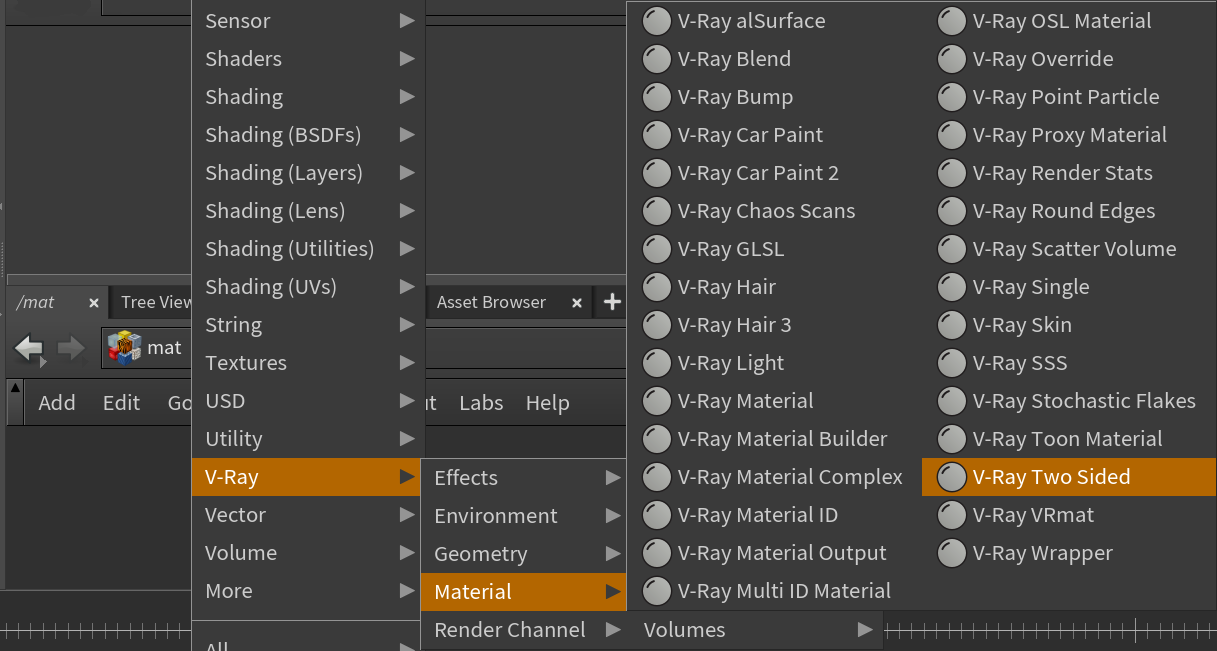This screenshot has width=1217, height=651.
Task: Expand the Shading (Lens) submenu arrow
Action: point(407,211)
